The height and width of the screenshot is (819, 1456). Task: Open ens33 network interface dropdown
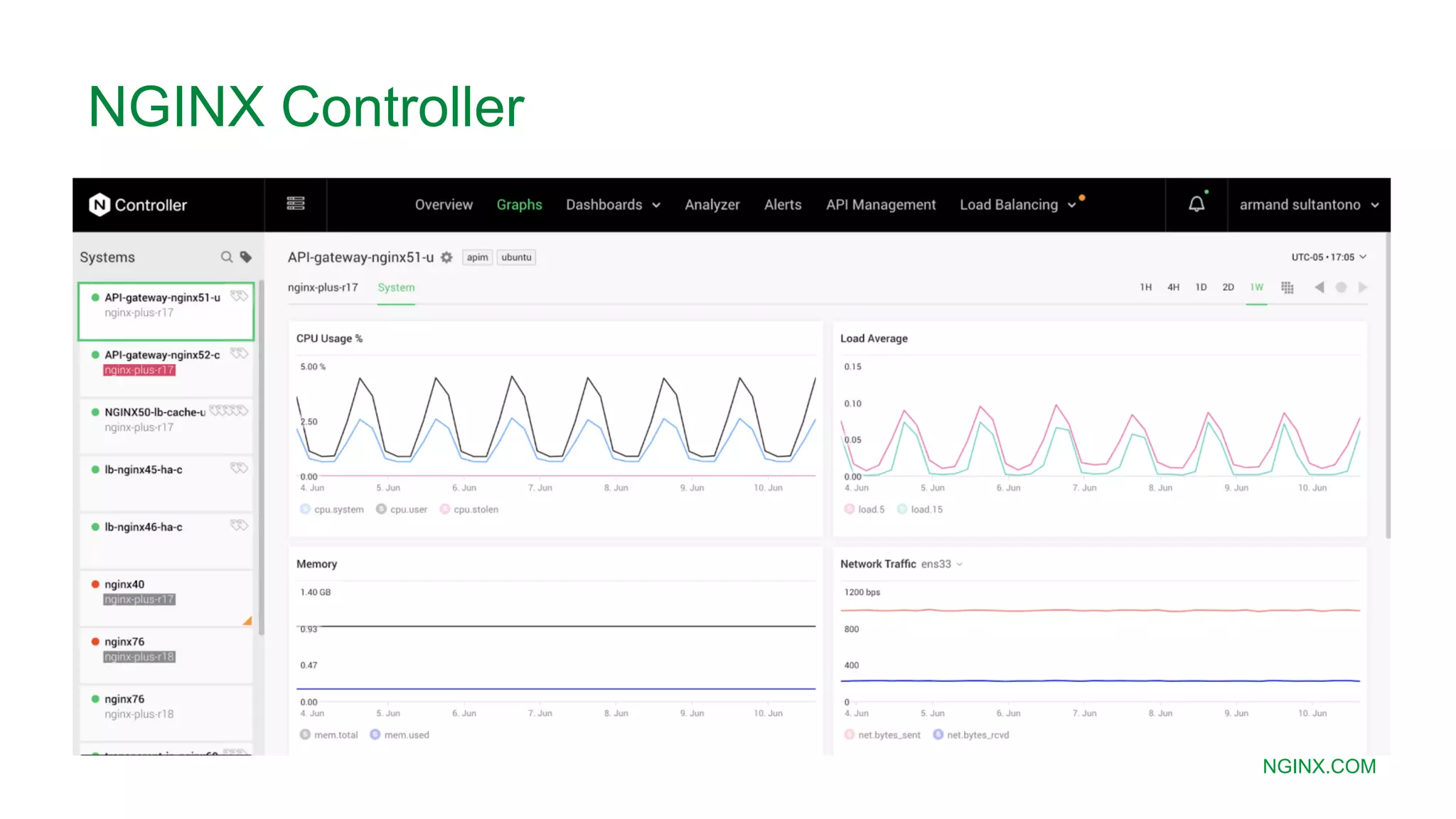pos(942,564)
